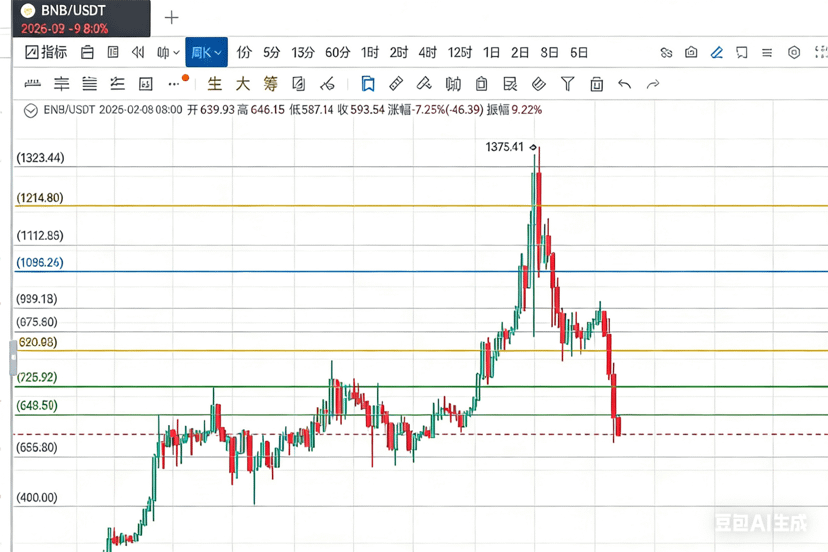The image size is (828, 552).
Task: Select the 2时 timeframe
Action: point(399,52)
